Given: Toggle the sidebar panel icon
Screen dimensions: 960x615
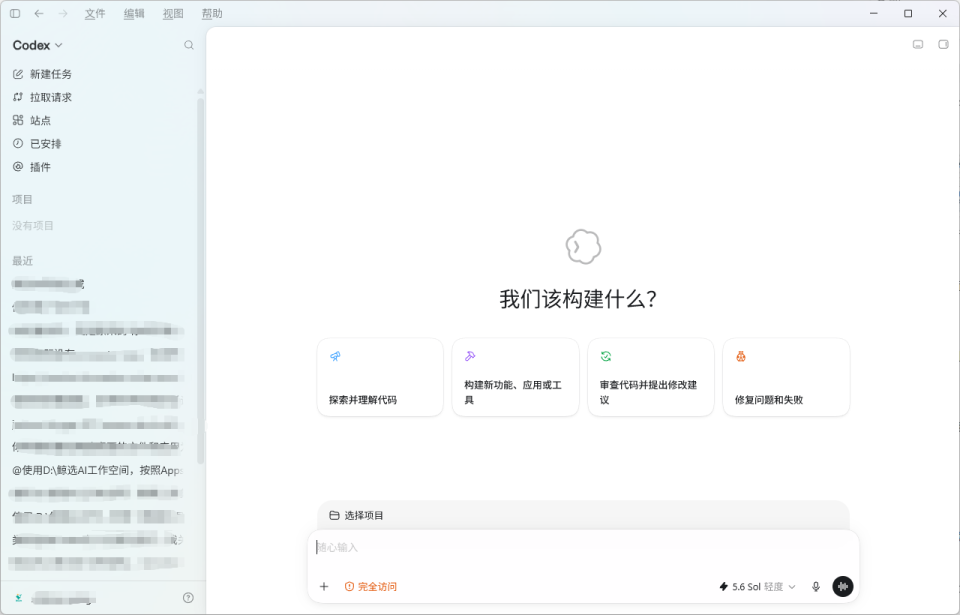Looking at the screenshot, I should pos(15,13).
